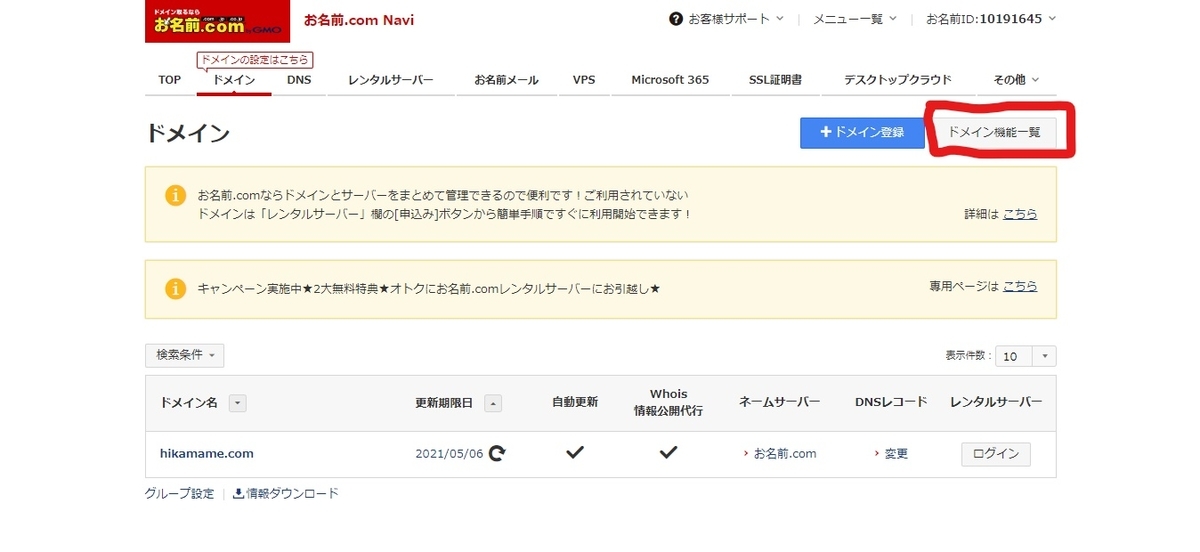Click the 情報ダウンロード link
This screenshot has width=1200, height=552.
292,493
